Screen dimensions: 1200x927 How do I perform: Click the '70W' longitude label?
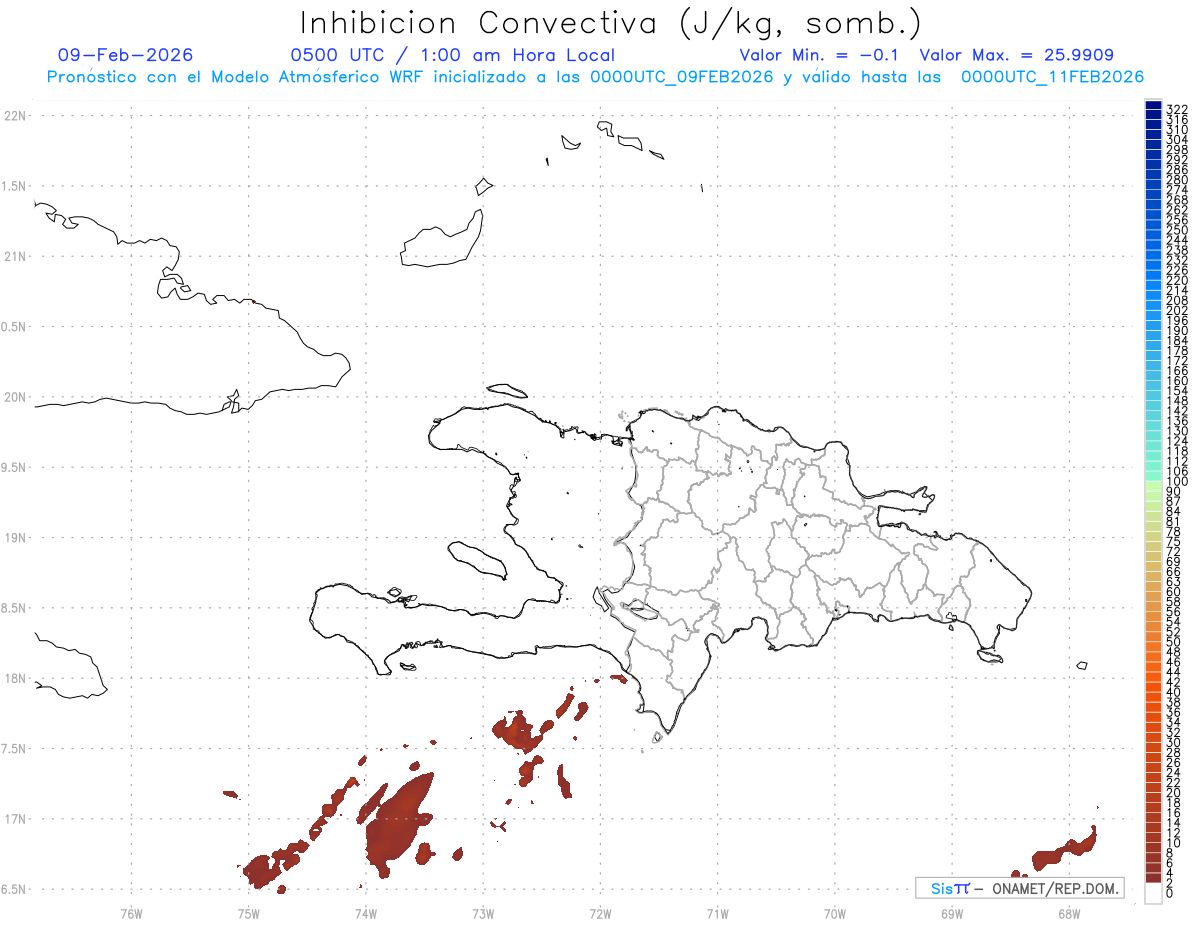tap(834, 912)
